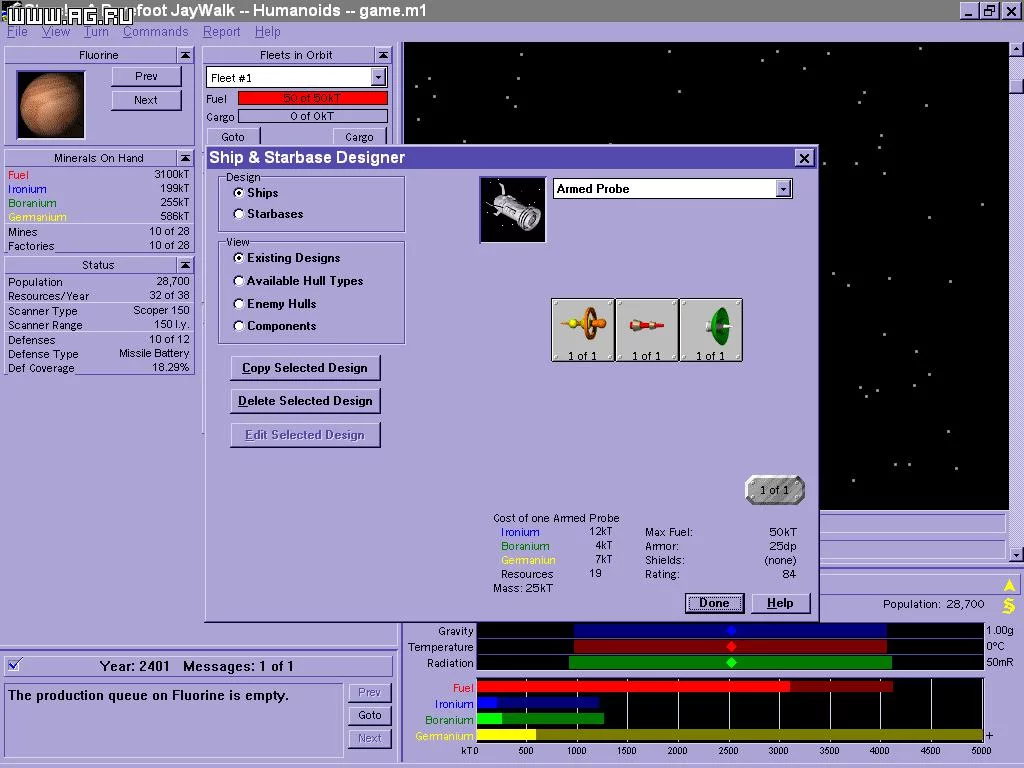Click the star map scrollbar down arrow
Viewport: 1024px width, 768px height.
pos(1016,554)
